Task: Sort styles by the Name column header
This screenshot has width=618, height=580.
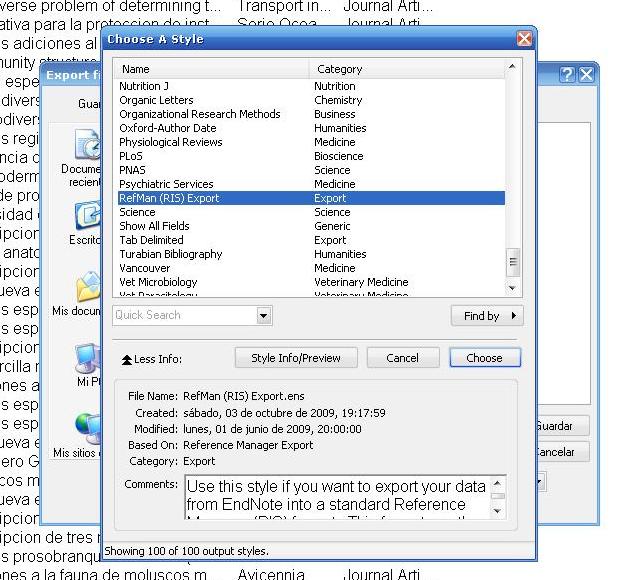Action: (x=211, y=69)
